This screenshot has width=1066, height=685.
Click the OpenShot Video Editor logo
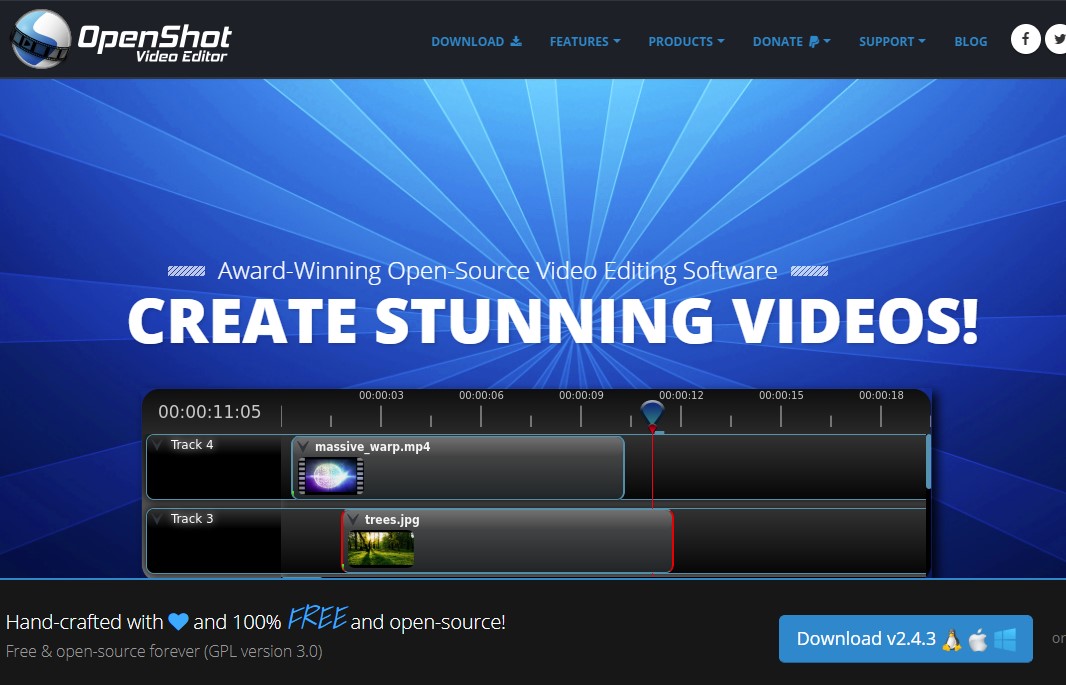tap(121, 39)
